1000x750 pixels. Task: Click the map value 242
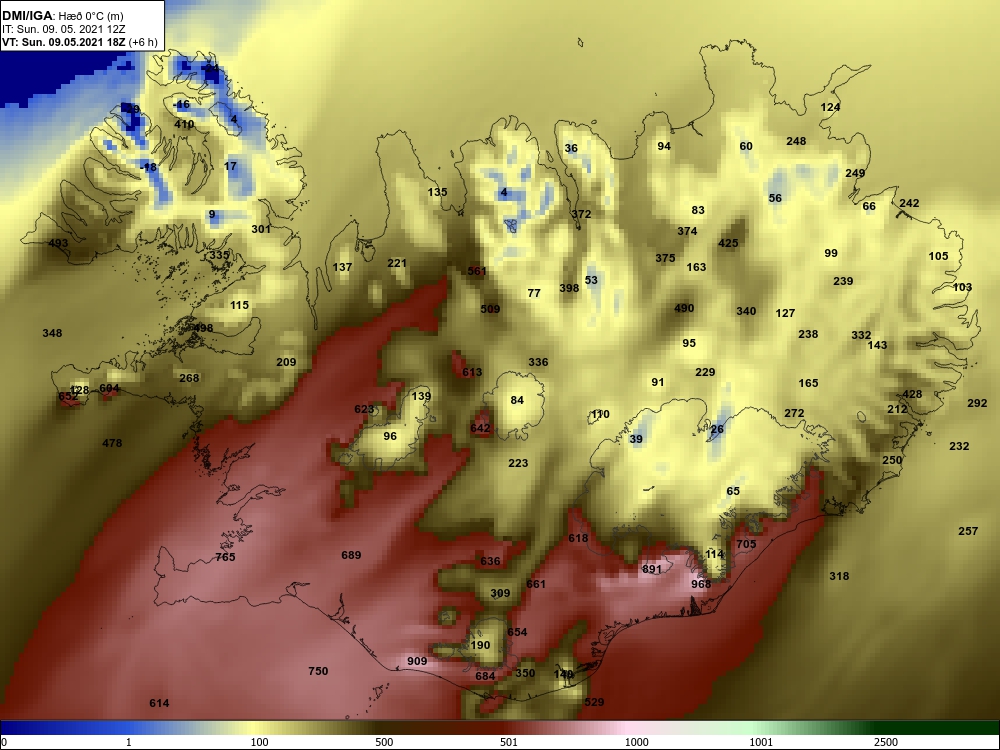[909, 203]
